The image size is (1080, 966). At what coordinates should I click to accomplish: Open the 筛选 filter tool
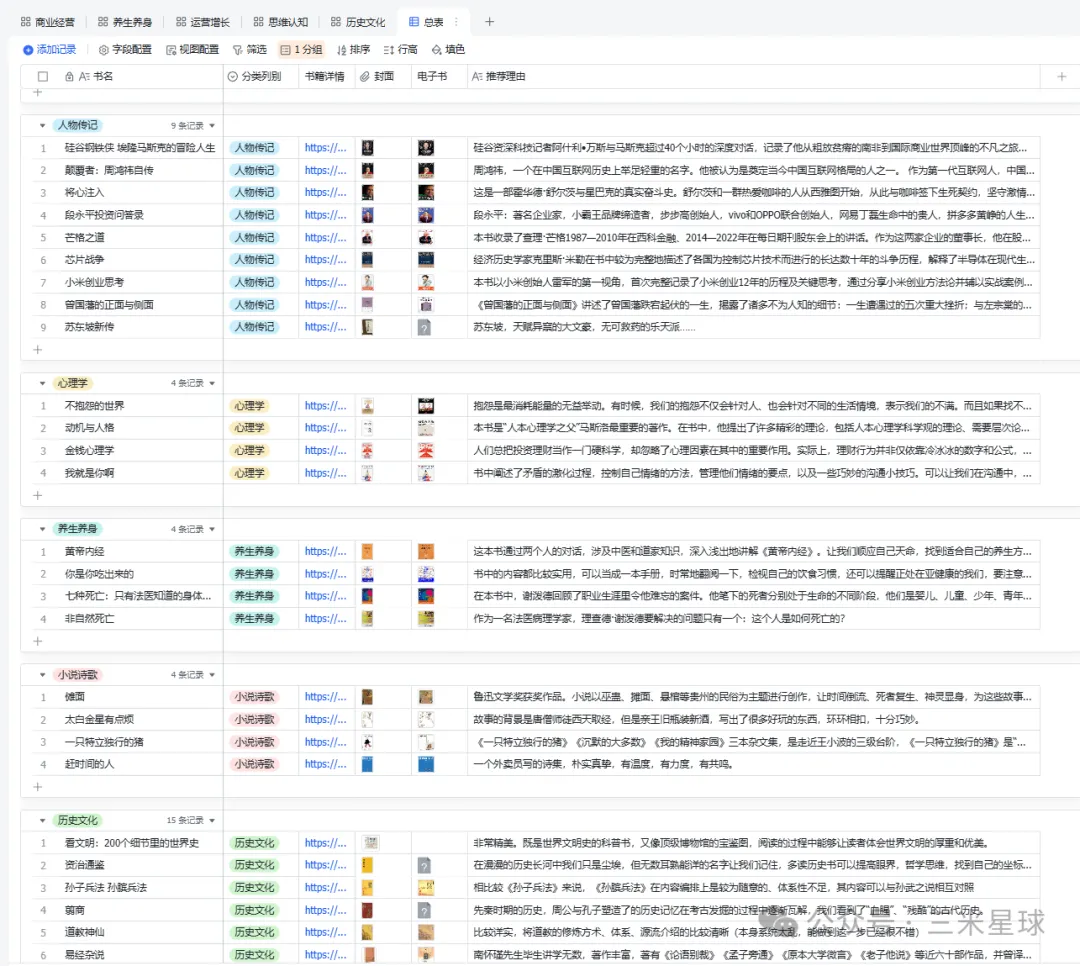(249, 49)
